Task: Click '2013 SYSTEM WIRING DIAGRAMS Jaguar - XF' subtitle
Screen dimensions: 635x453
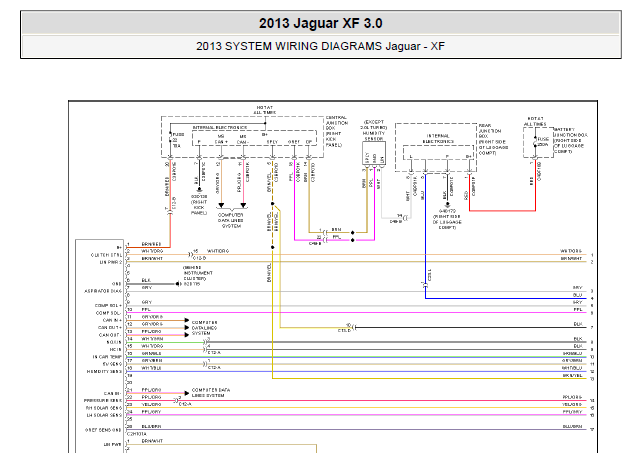Action: (x=320, y=46)
